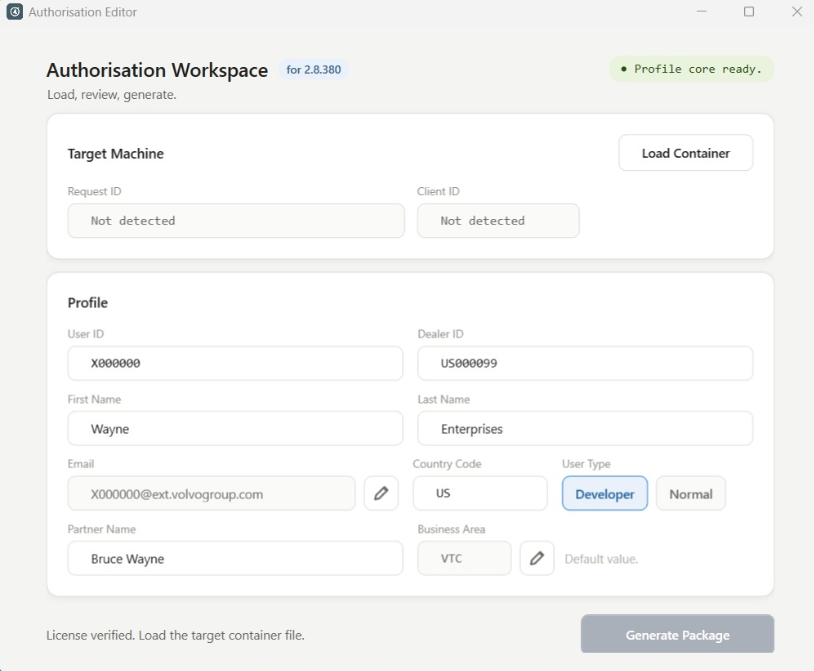Click the User Type label

pyautogui.click(x=586, y=463)
